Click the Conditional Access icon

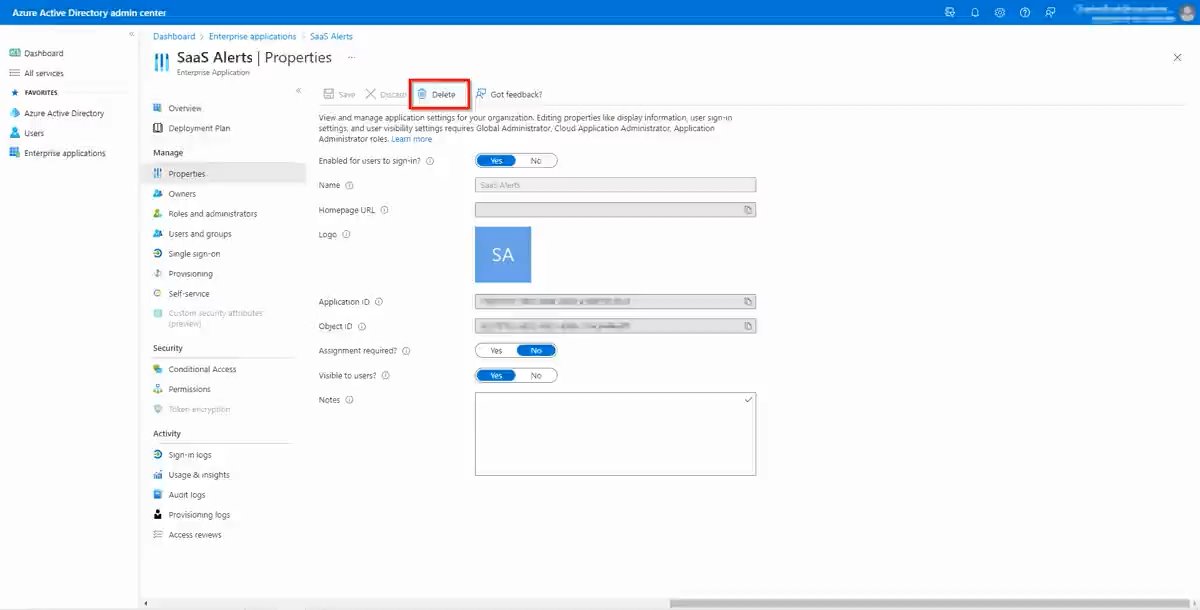pos(158,369)
